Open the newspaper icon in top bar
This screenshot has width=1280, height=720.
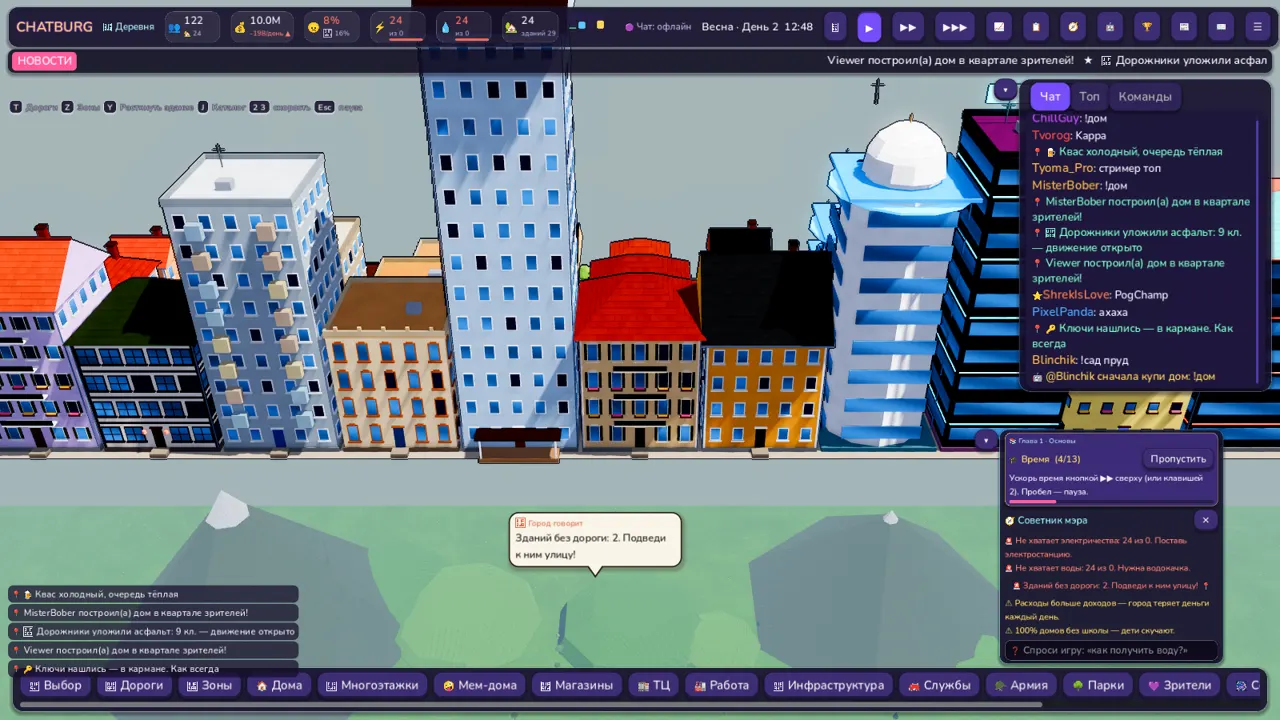click(1184, 27)
